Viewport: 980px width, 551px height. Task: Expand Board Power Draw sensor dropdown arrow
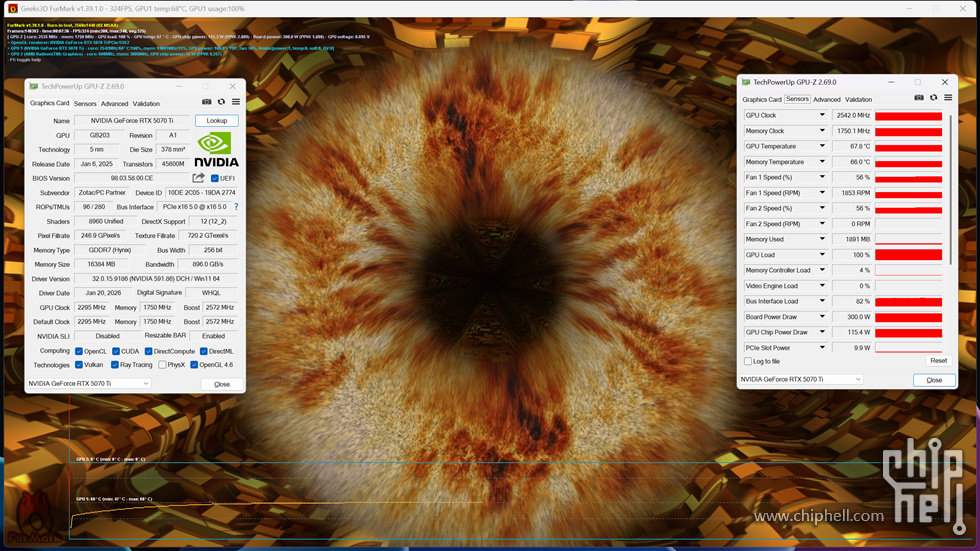coord(823,317)
